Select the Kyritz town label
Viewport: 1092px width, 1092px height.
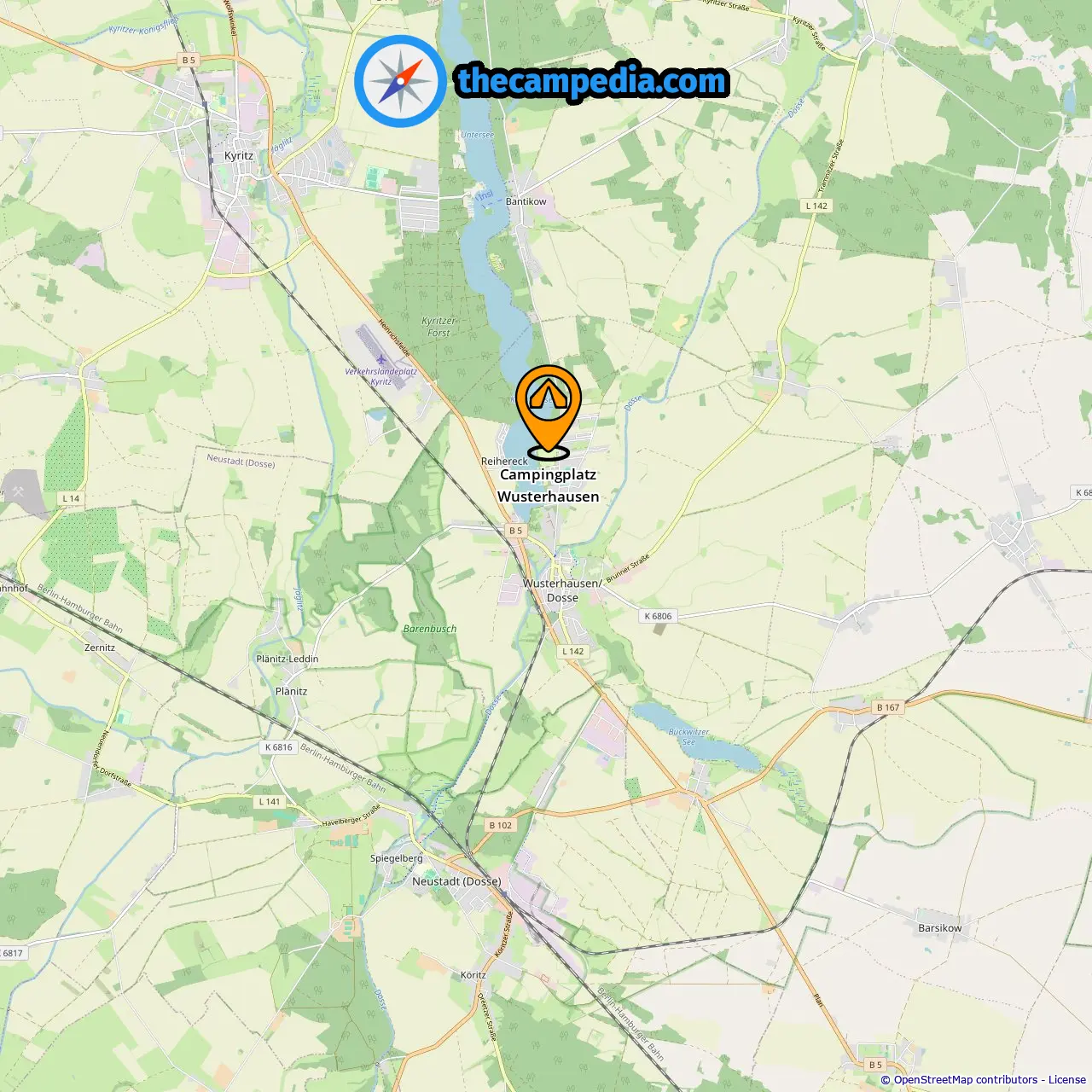coord(239,155)
